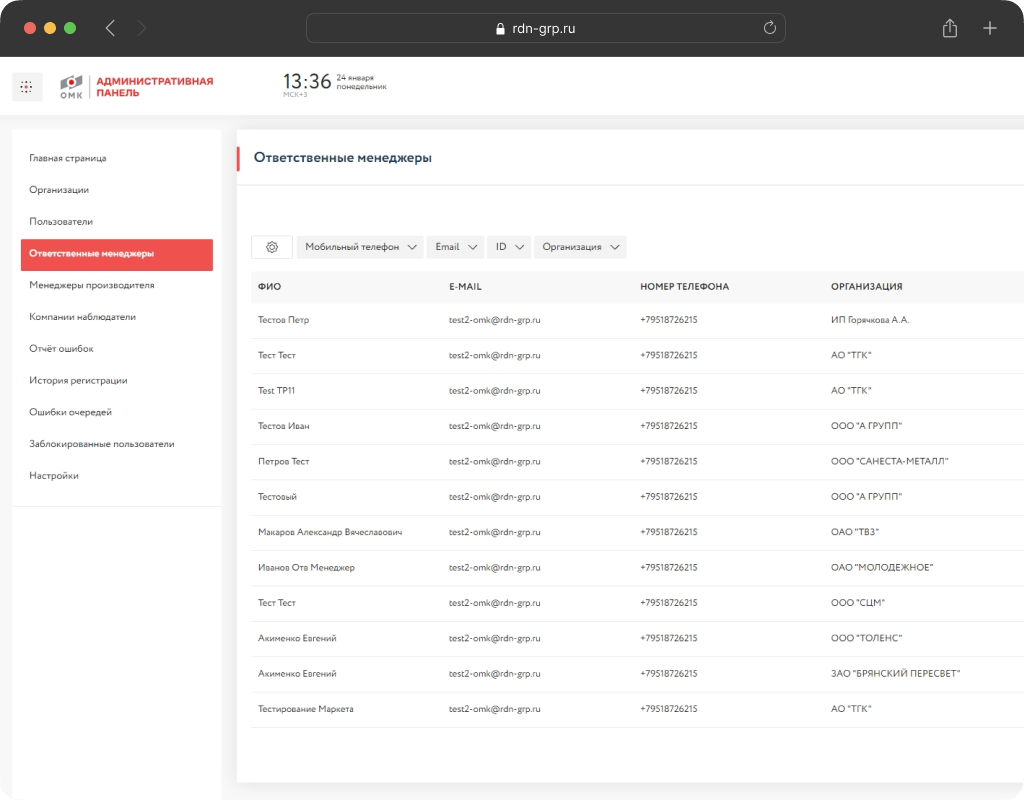Open table settings gear icon
This screenshot has height=800, width=1024.
click(272, 247)
